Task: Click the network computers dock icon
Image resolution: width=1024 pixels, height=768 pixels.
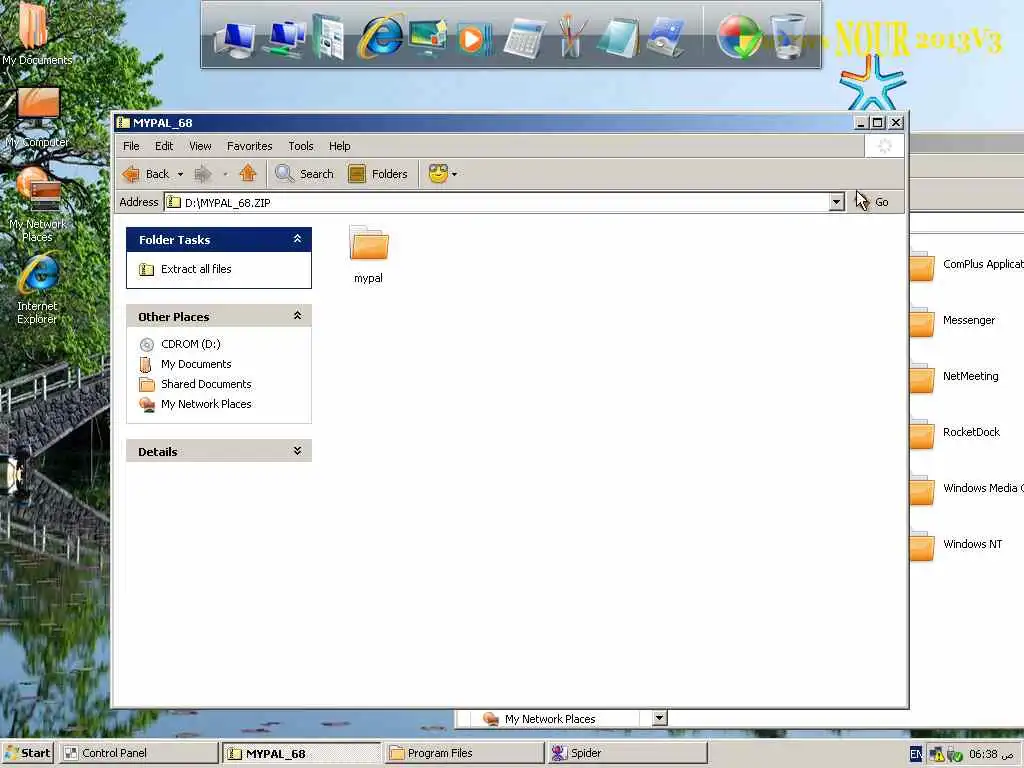Action: coord(284,39)
